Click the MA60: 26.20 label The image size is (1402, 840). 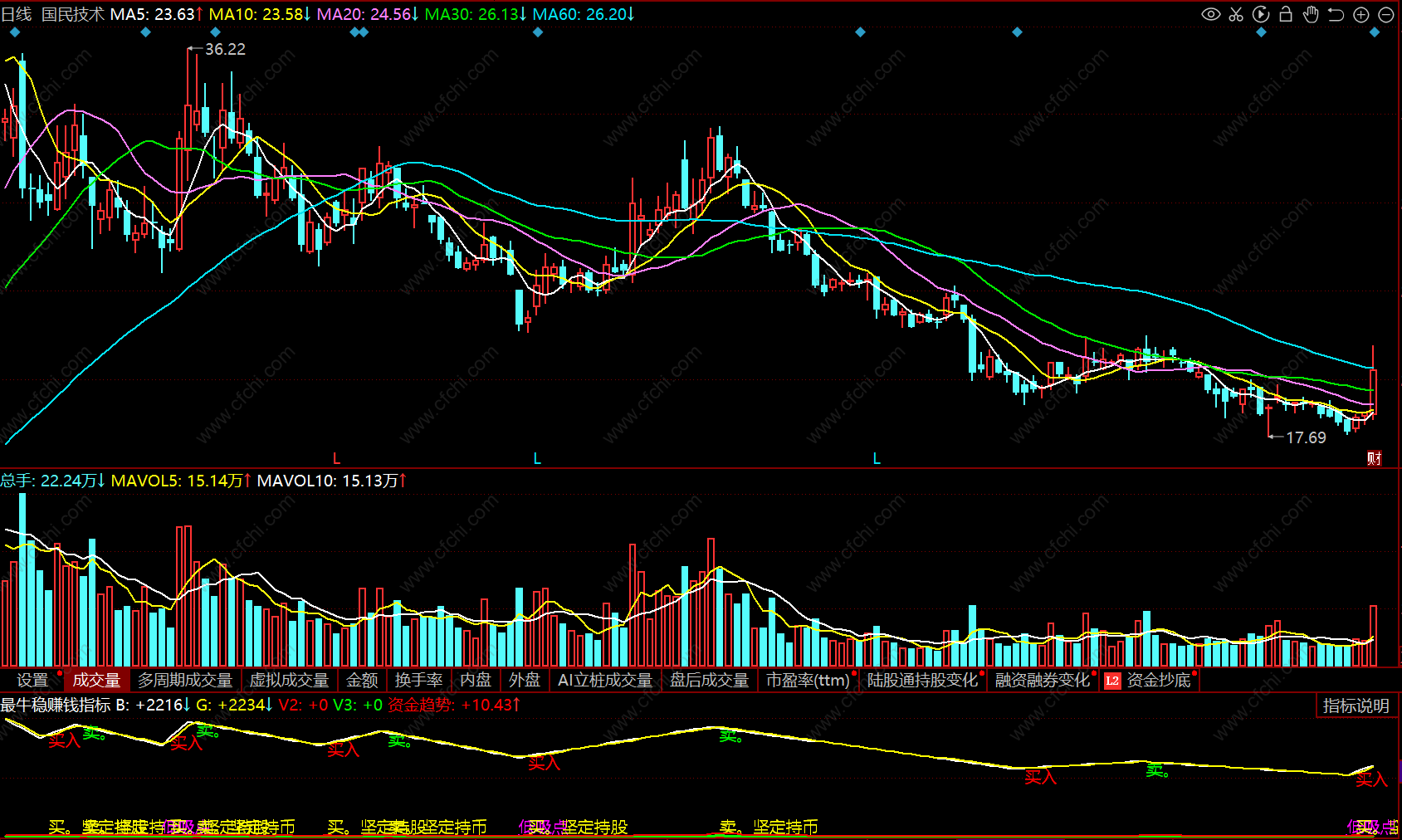(x=584, y=14)
